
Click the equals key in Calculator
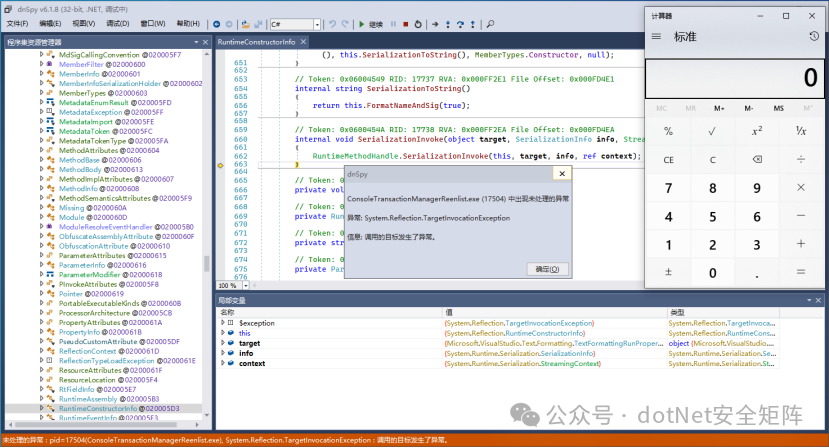[801, 272]
